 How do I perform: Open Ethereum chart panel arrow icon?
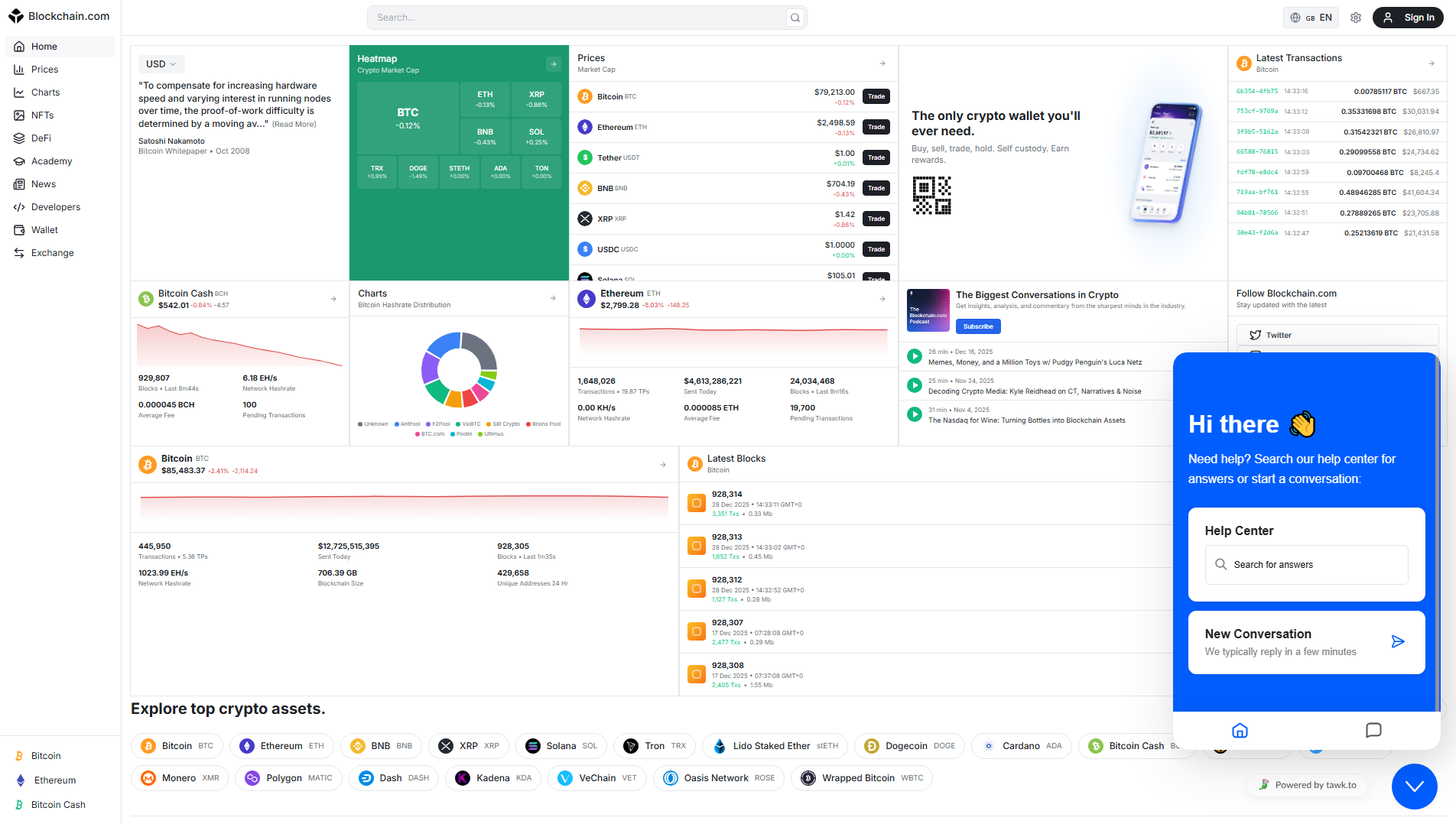882,299
